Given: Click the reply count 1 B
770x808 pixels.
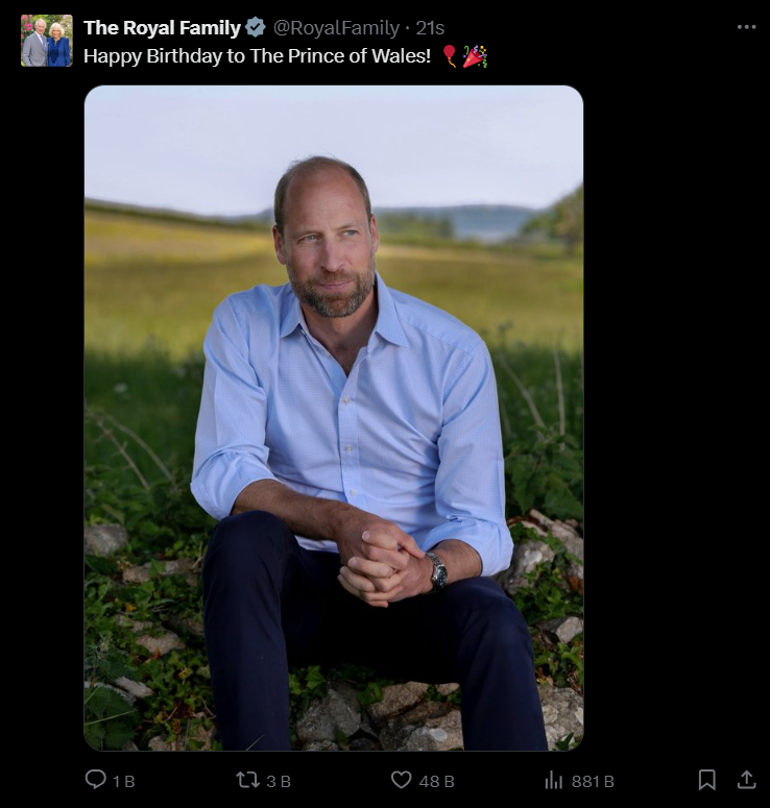Looking at the screenshot, I should [124, 781].
